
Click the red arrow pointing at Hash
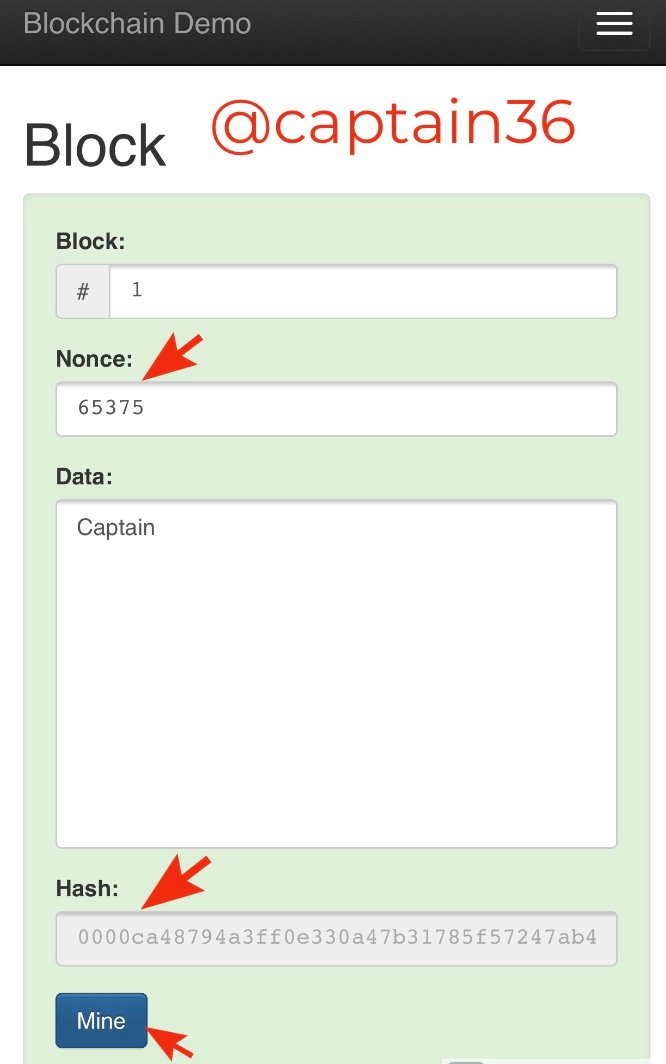(176, 880)
